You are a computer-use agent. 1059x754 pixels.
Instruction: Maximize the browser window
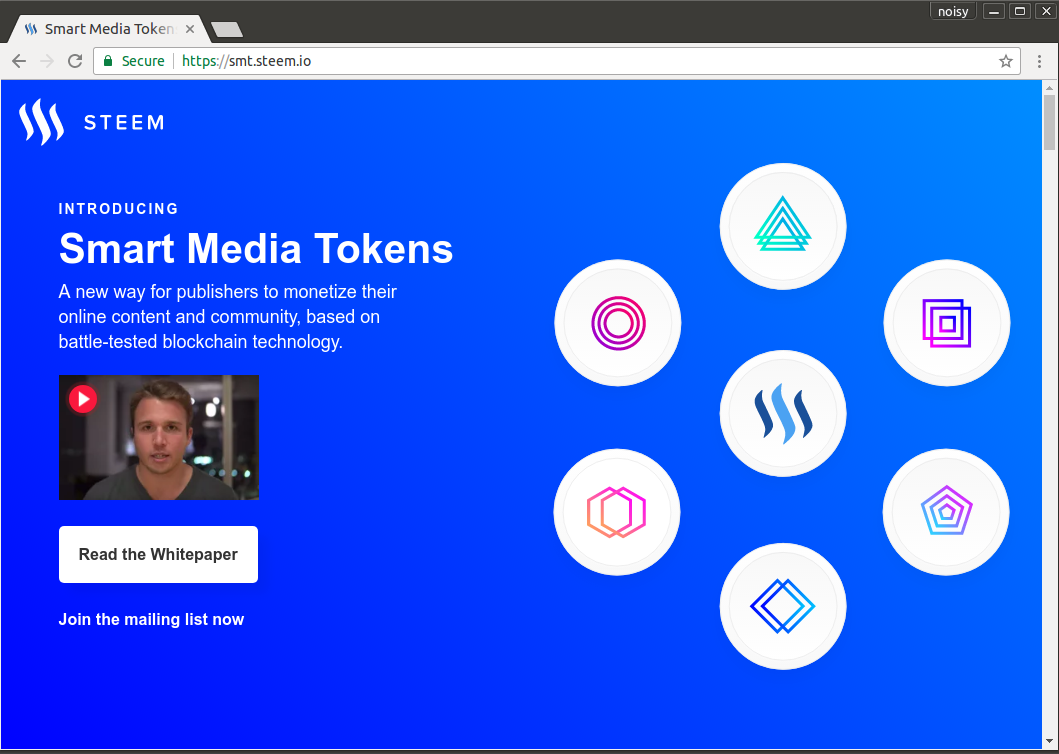point(1020,11)
